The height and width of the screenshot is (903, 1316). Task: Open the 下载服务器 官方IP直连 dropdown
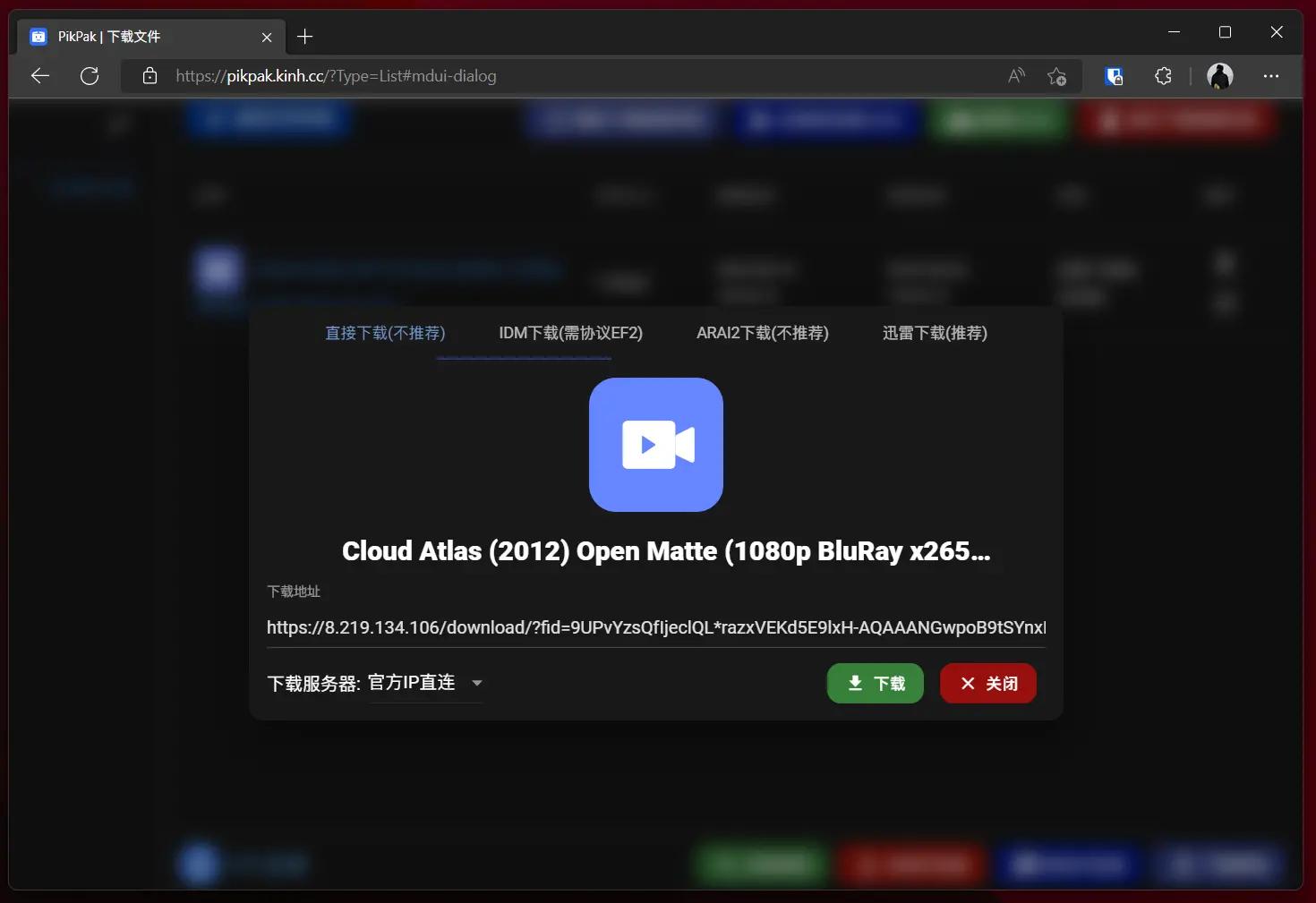[x=426, y=683]
